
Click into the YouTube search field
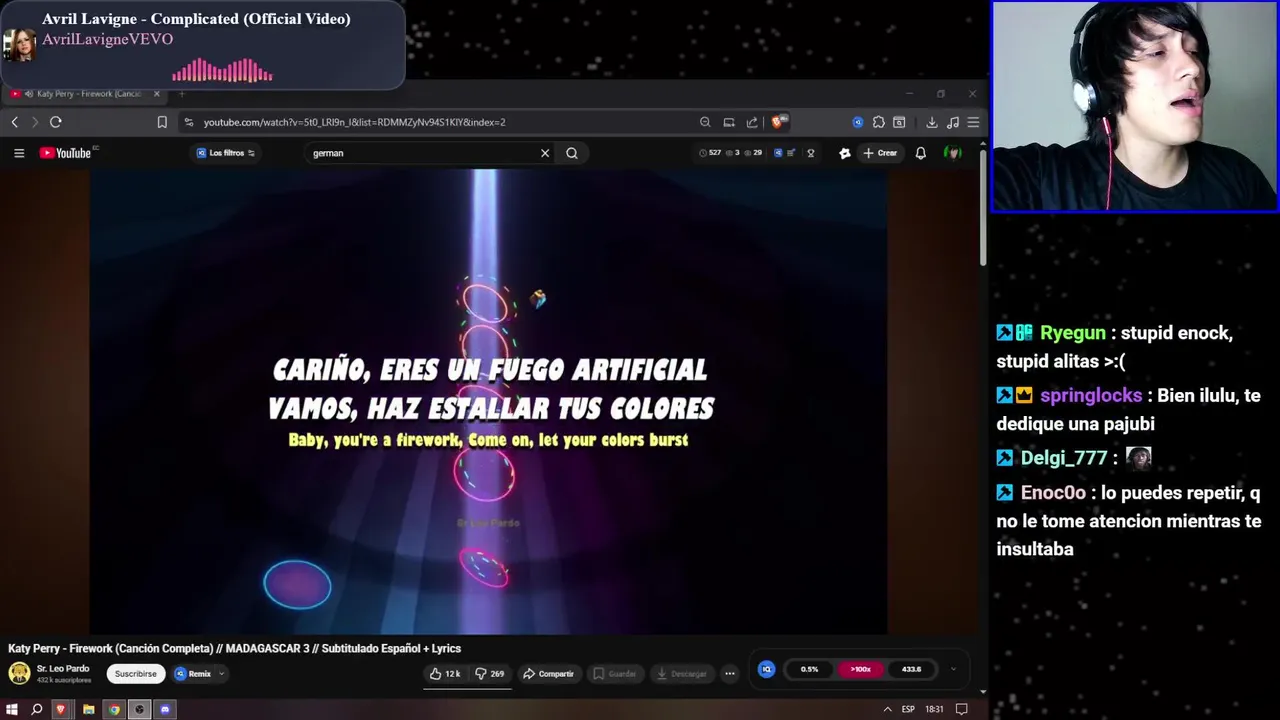pos(424,153)
